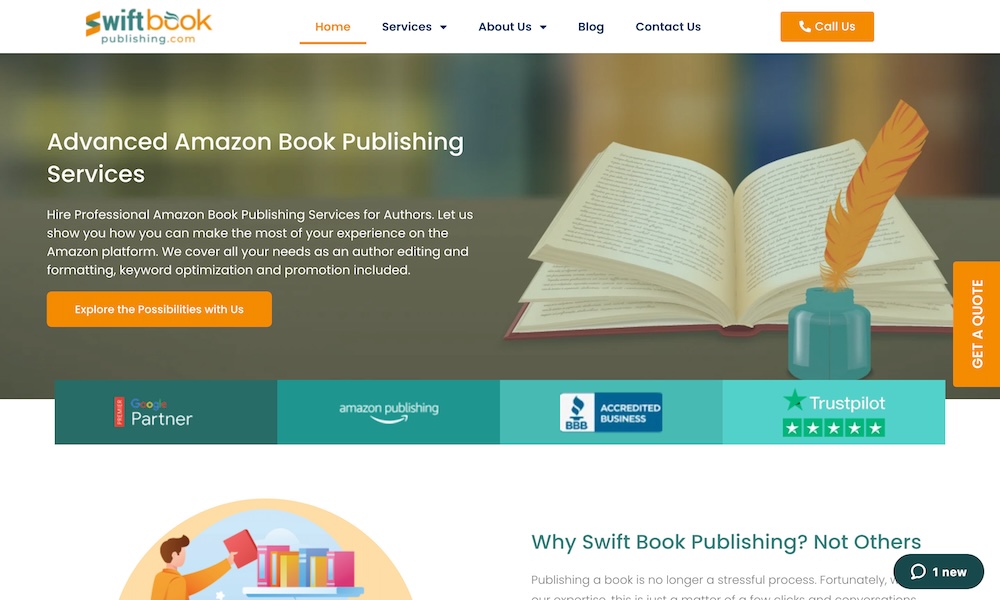Click the BBB Accredited Business badge

pos(610,413)
